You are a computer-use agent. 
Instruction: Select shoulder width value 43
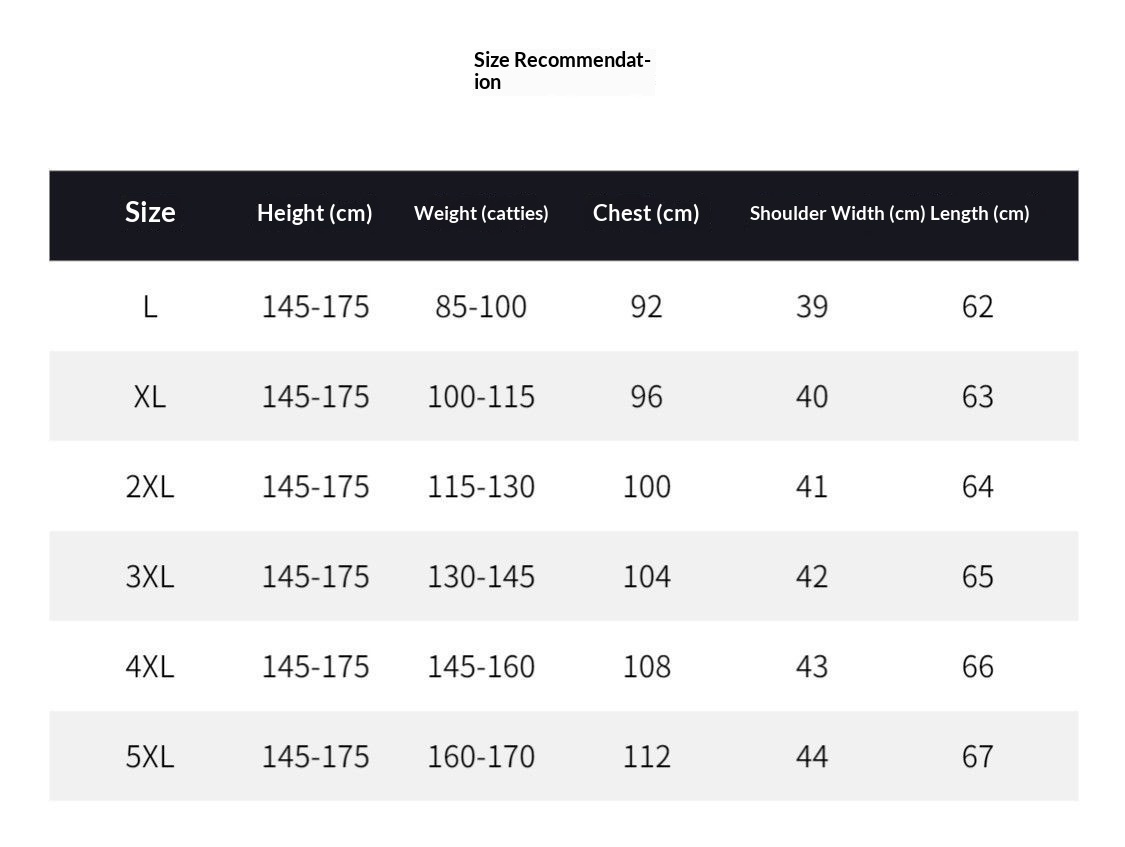[812, 666]
